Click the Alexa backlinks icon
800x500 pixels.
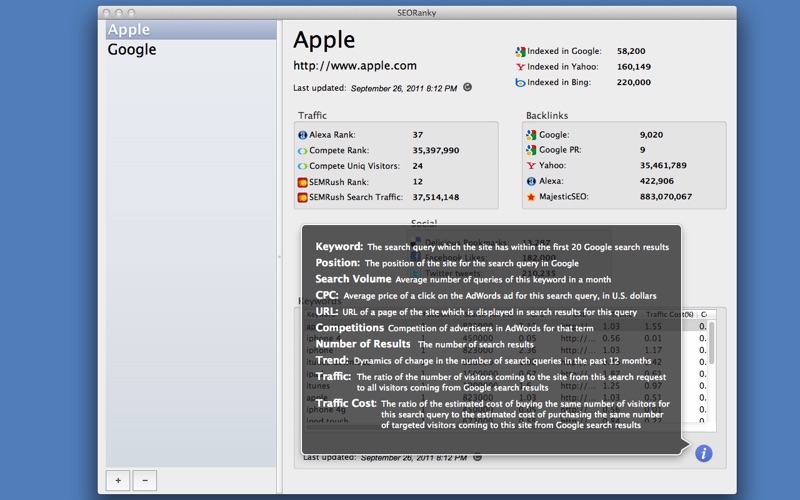pyautogui.click(x=531, y=181)
